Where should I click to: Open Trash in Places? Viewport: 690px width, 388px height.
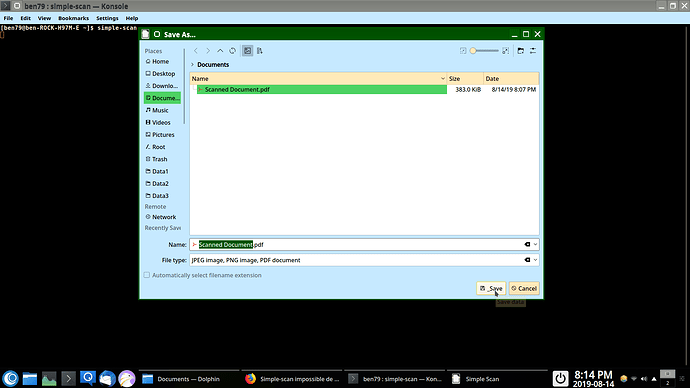[162, 159]
